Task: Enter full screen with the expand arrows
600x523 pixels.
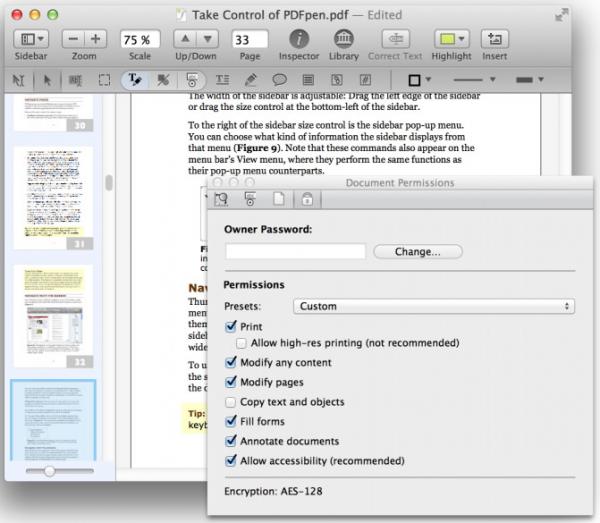Action: tap(561, 15)
